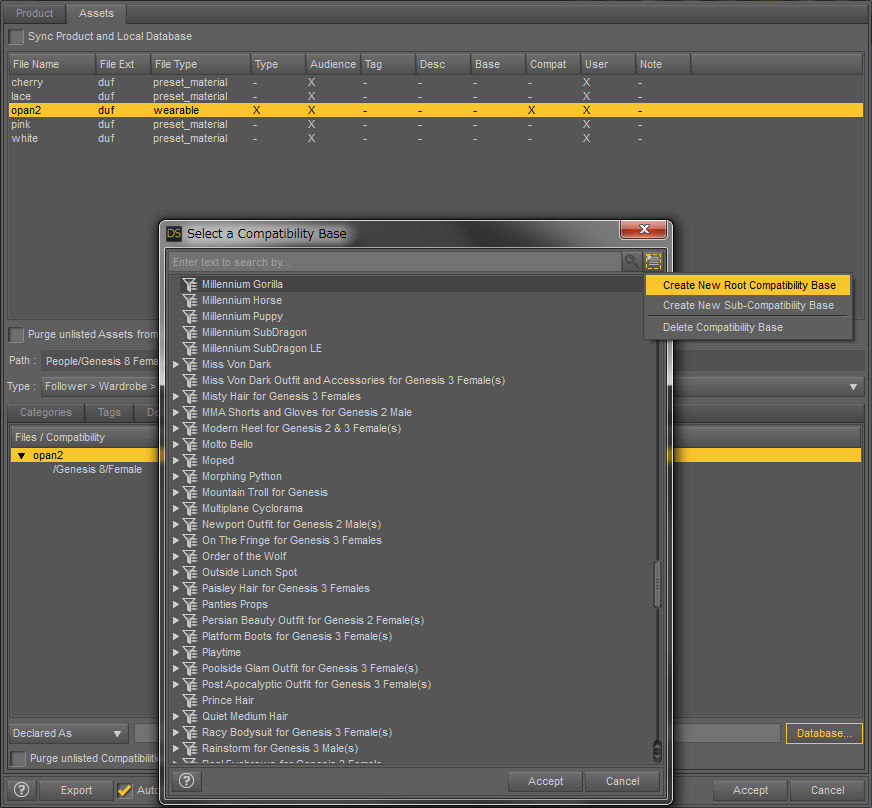Click the Enter text to search field
The image size is (872, 808).
[x=395, y=261]
